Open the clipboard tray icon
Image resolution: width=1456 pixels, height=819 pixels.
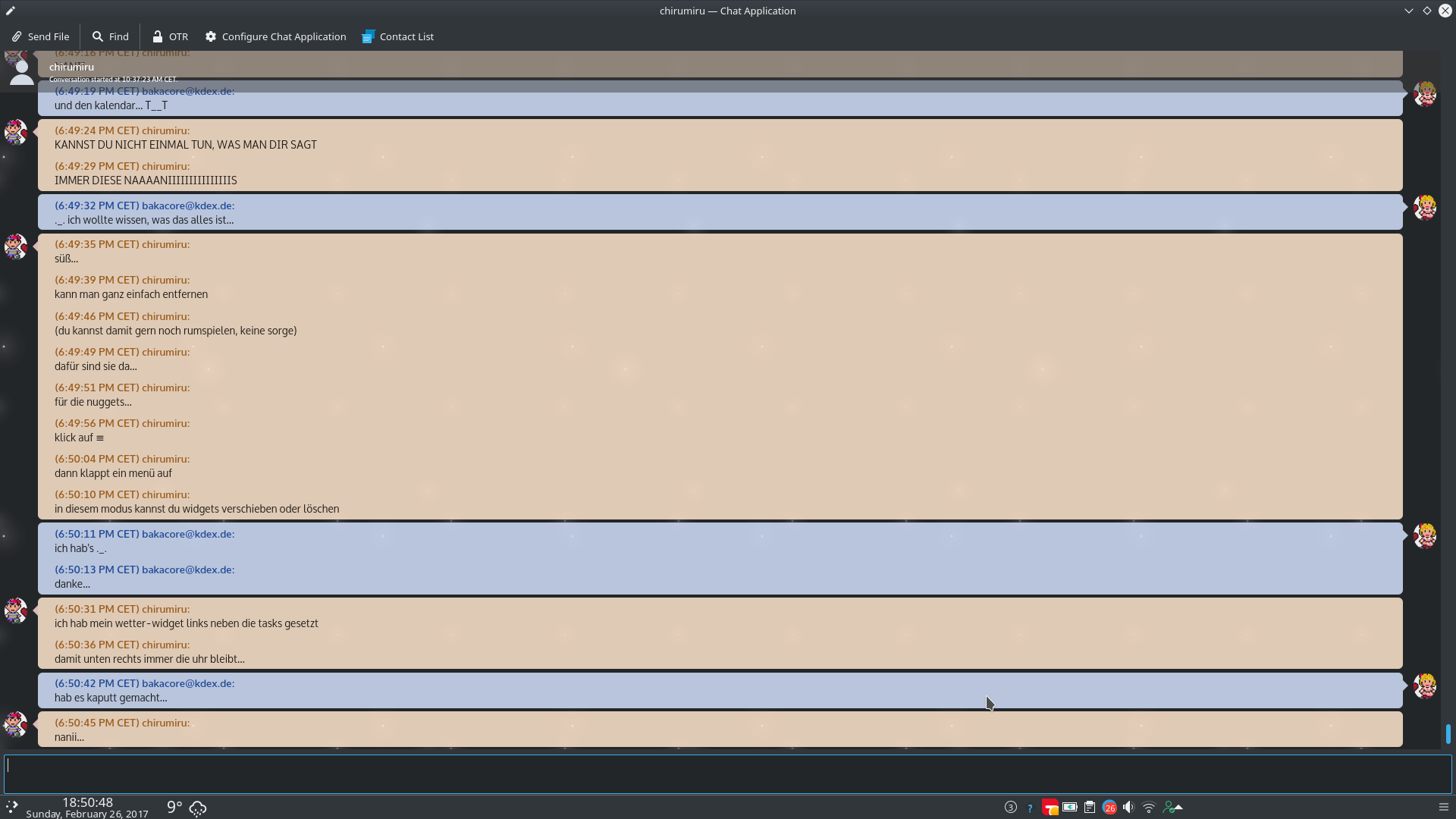(1090, 807)
